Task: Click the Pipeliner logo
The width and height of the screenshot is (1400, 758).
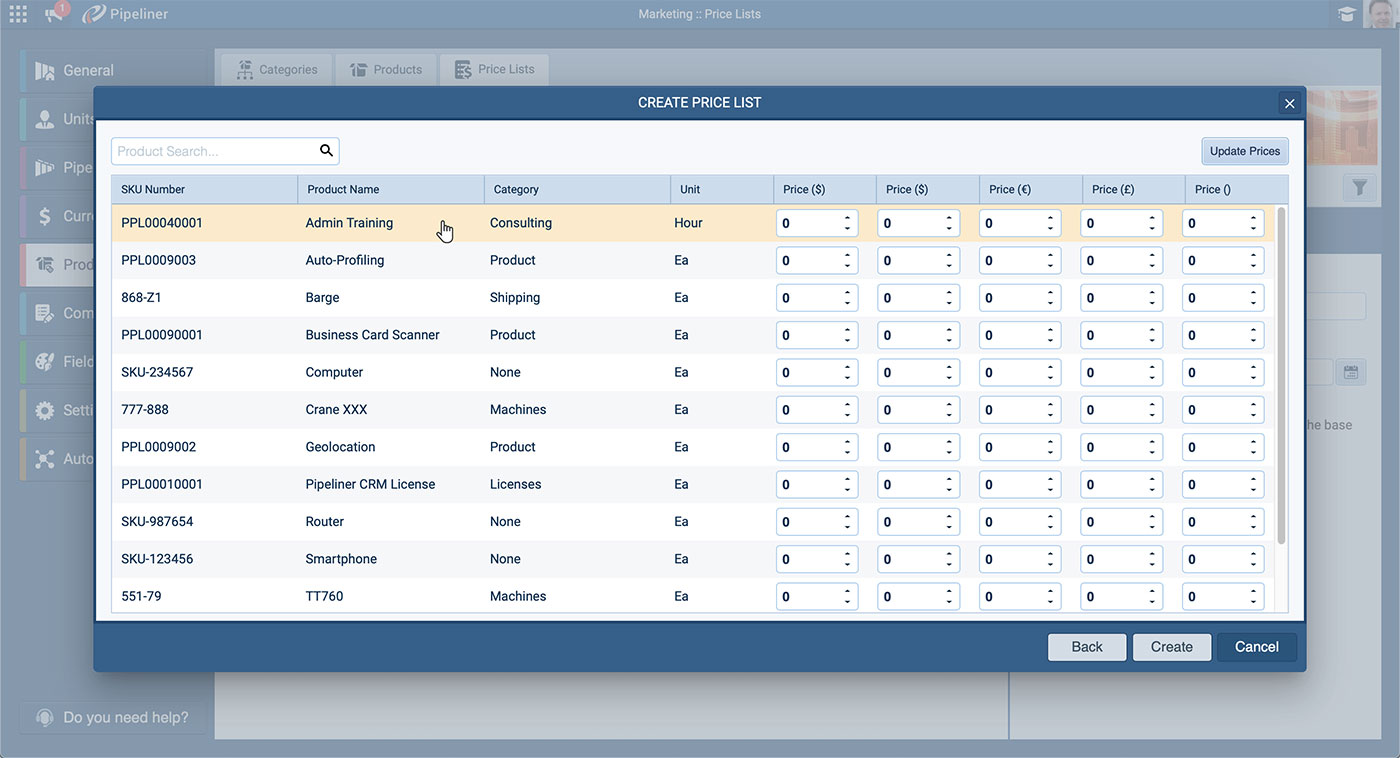Action: click(125, 14)
